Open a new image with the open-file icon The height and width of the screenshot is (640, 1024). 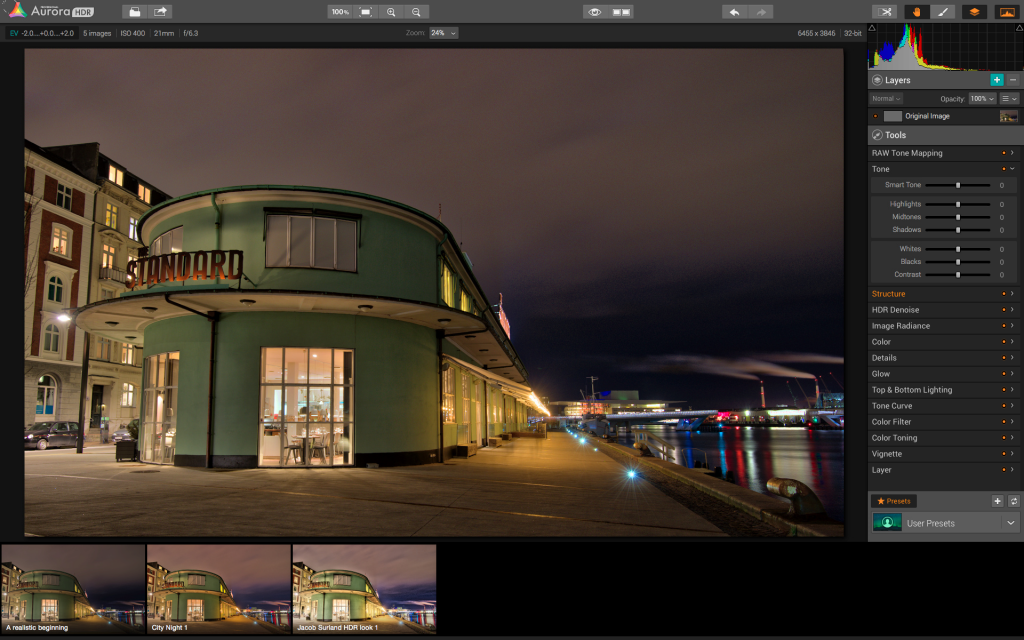[134, 12]
